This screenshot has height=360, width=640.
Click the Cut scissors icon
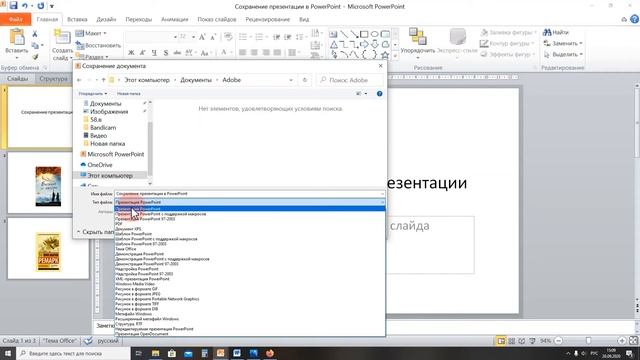pyautogui.click(x=35, y=34)
